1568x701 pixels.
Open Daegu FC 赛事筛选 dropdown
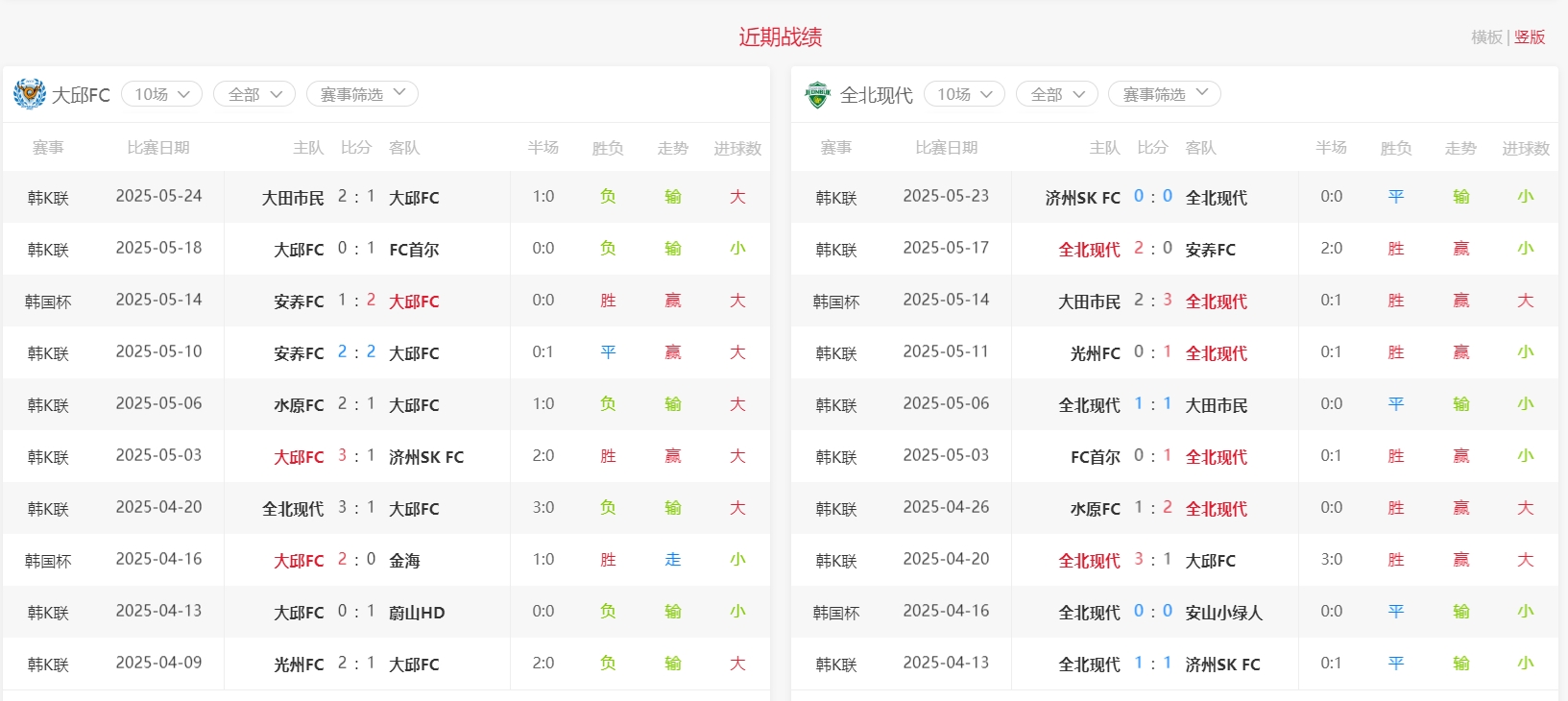tap(362, 94)
